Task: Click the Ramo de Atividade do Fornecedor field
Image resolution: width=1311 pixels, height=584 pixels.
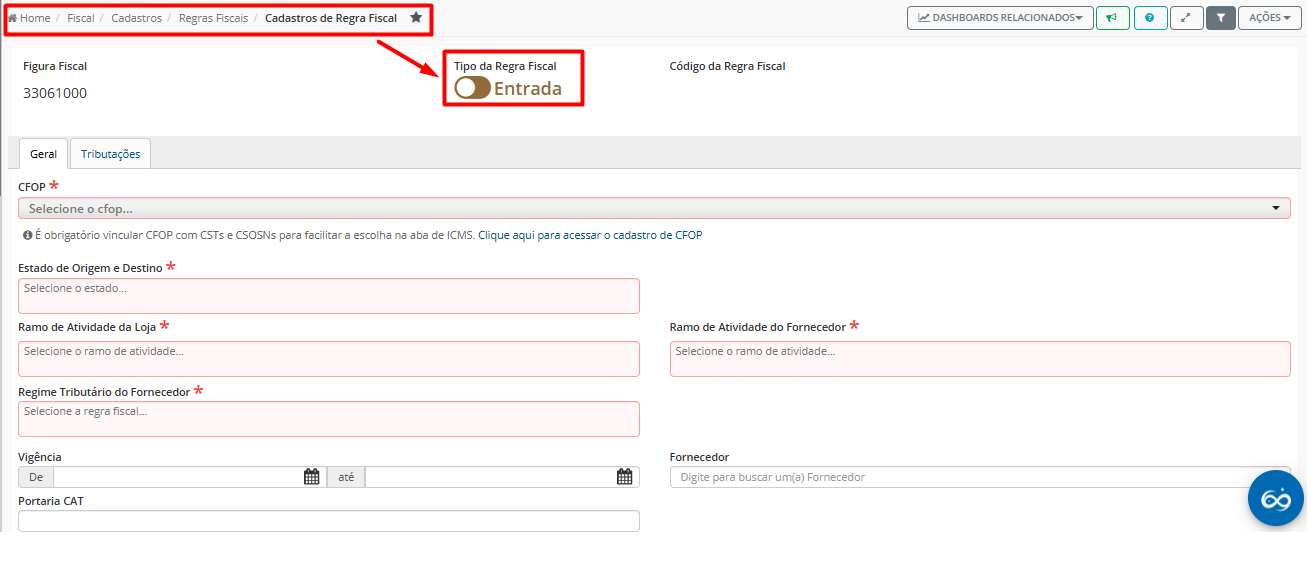Action: click(979, 359)
